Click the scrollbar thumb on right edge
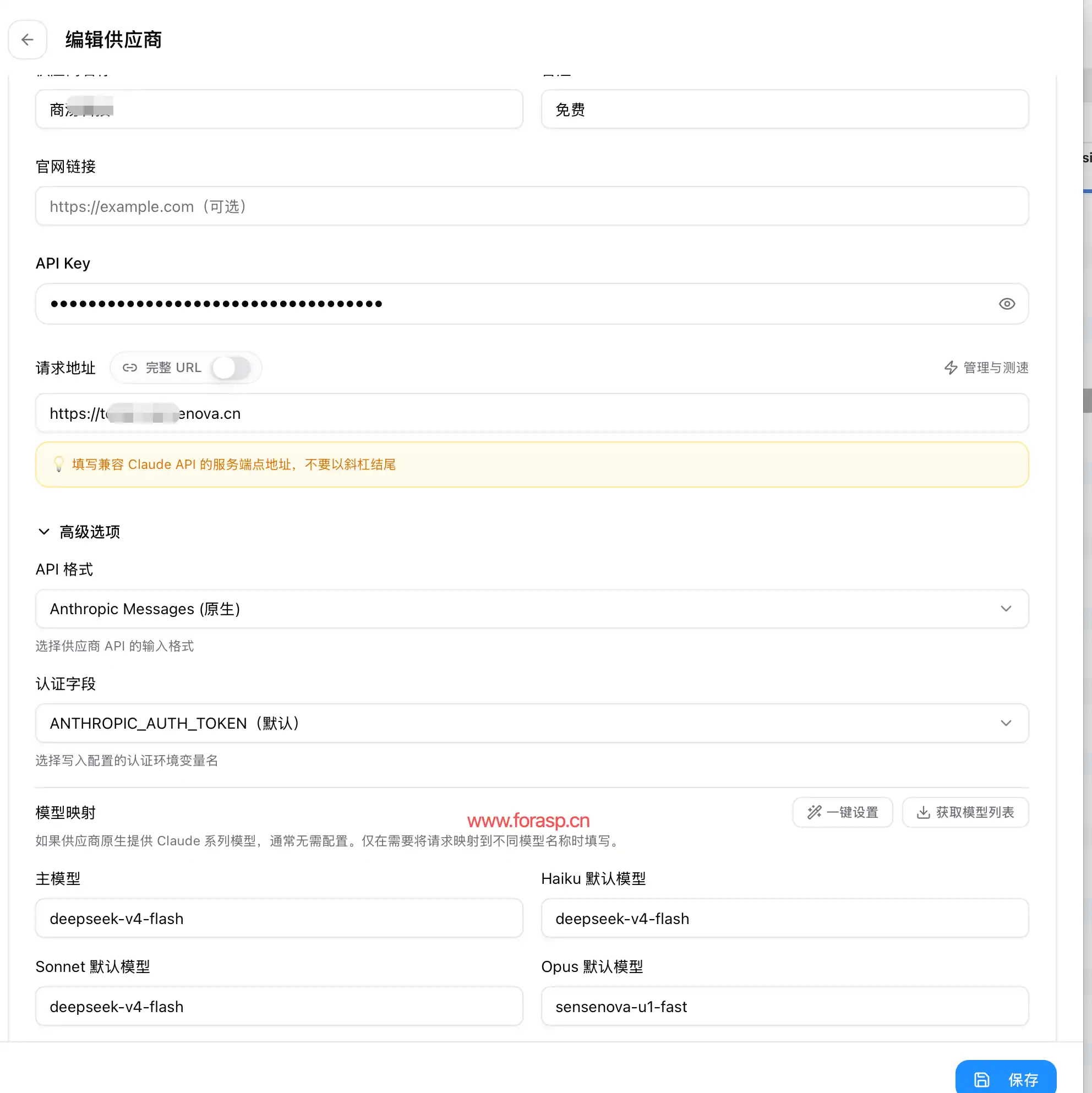The height and width of the screenshot is (1093, 1092). point(1088,401)
